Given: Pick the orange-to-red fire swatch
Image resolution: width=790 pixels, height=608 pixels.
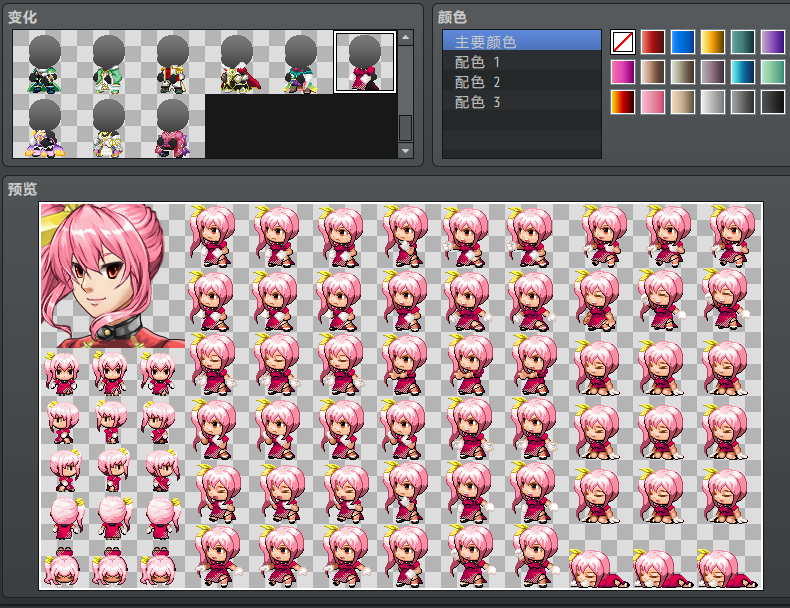Looking at the screenshot, I should point(623,102).
